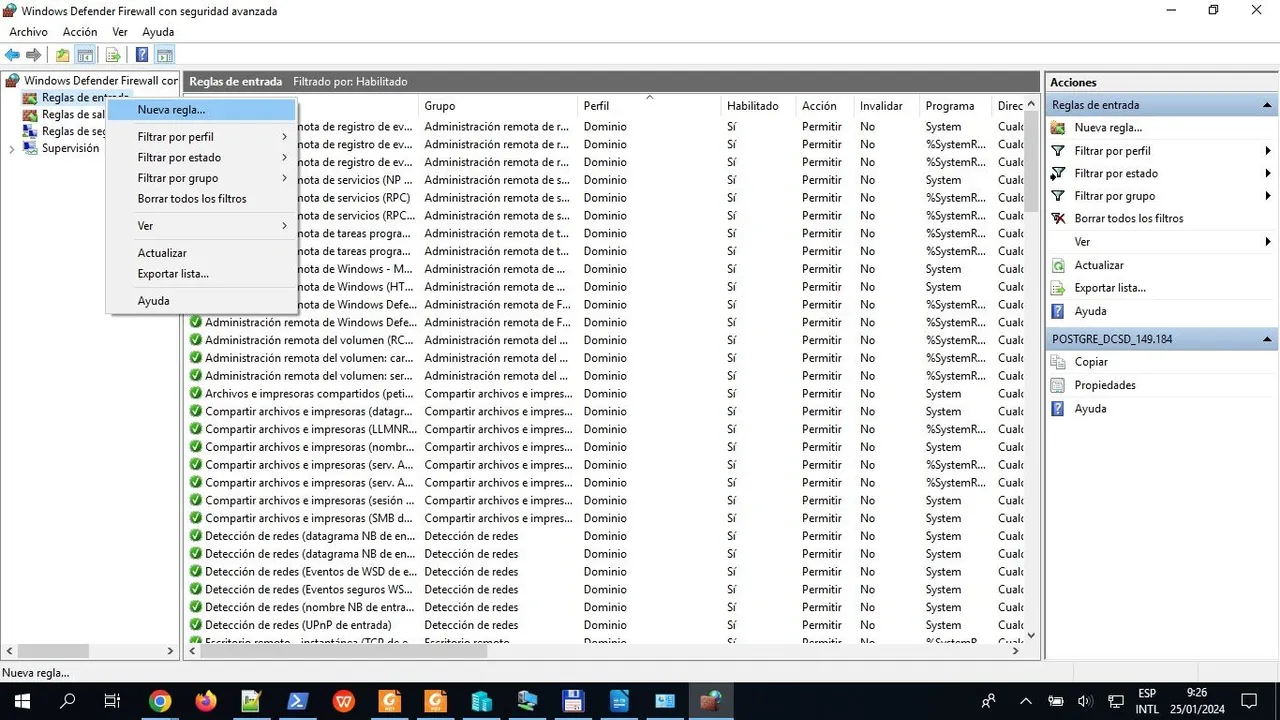The height and width of the screenshot is (720, 1280).
Task: Click Ayuda under POSTGRE_DCSD_149.184 actions
Action: click(1090, 409)
